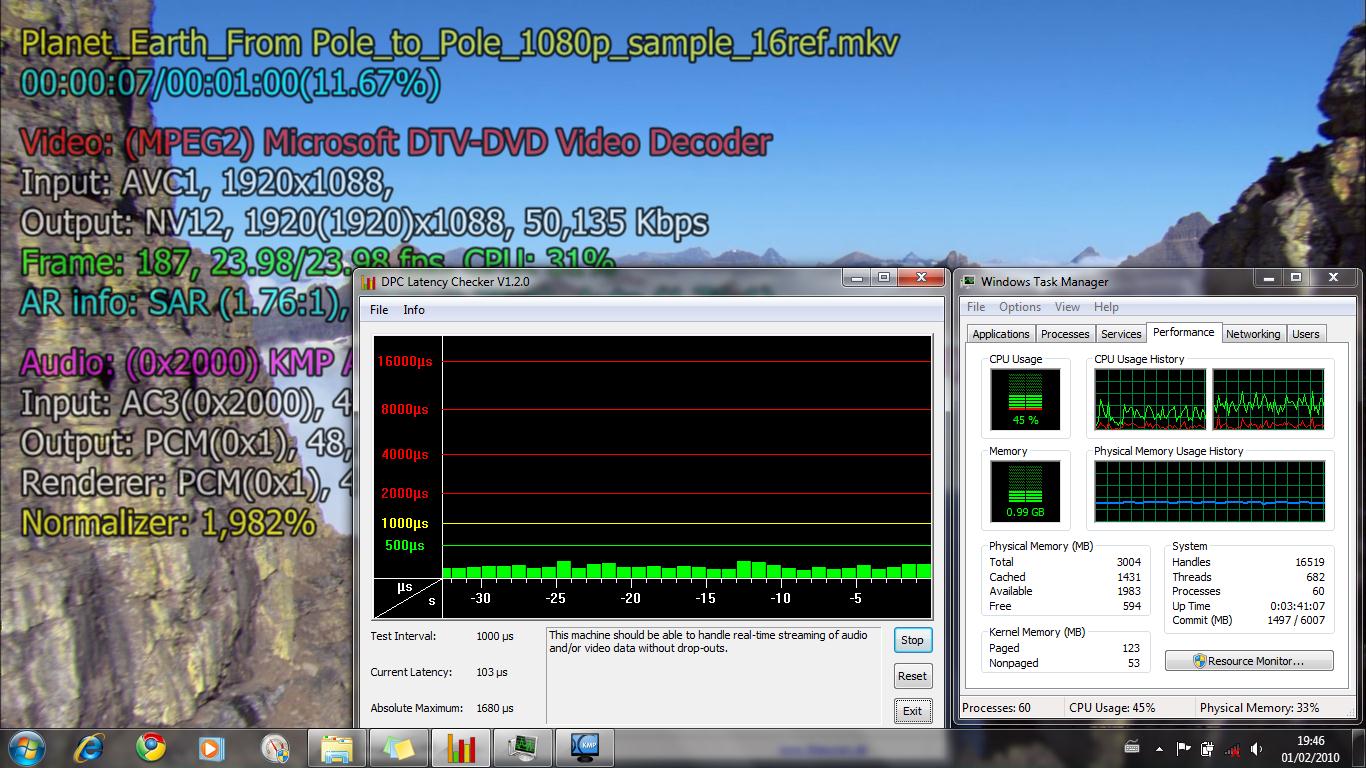Open Options menu in Task Manager
1366x768 pixels.
click(1020, 307)
